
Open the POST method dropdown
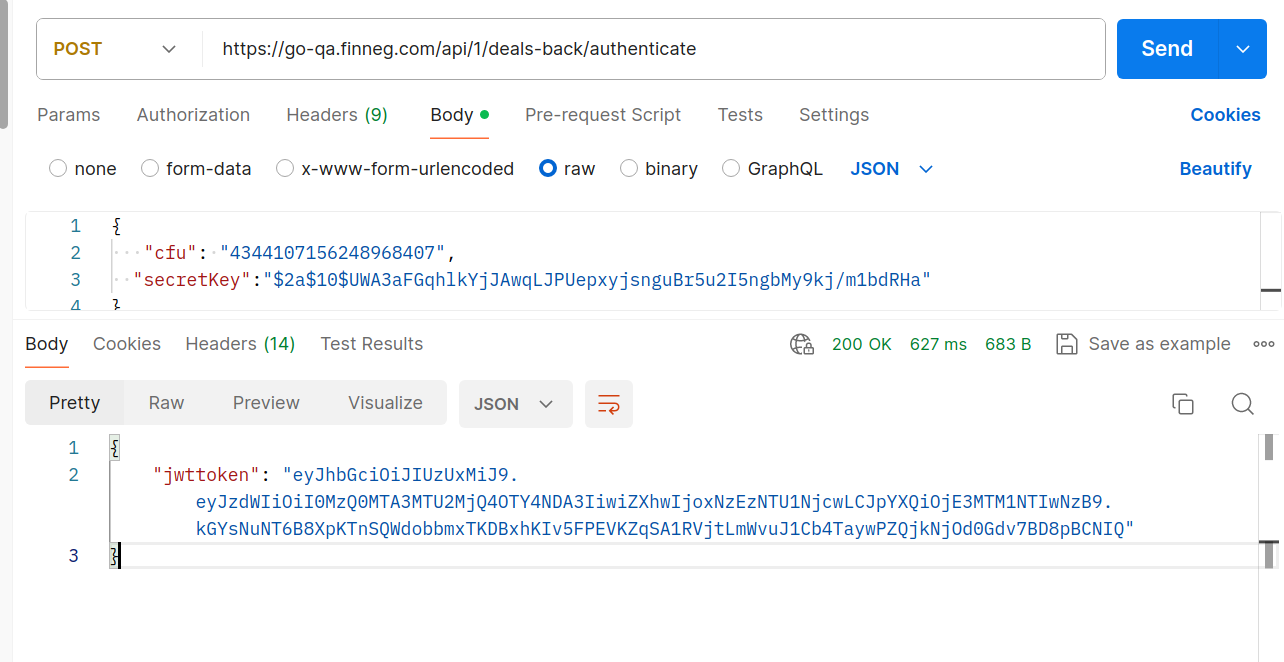[x=115, y=49]
